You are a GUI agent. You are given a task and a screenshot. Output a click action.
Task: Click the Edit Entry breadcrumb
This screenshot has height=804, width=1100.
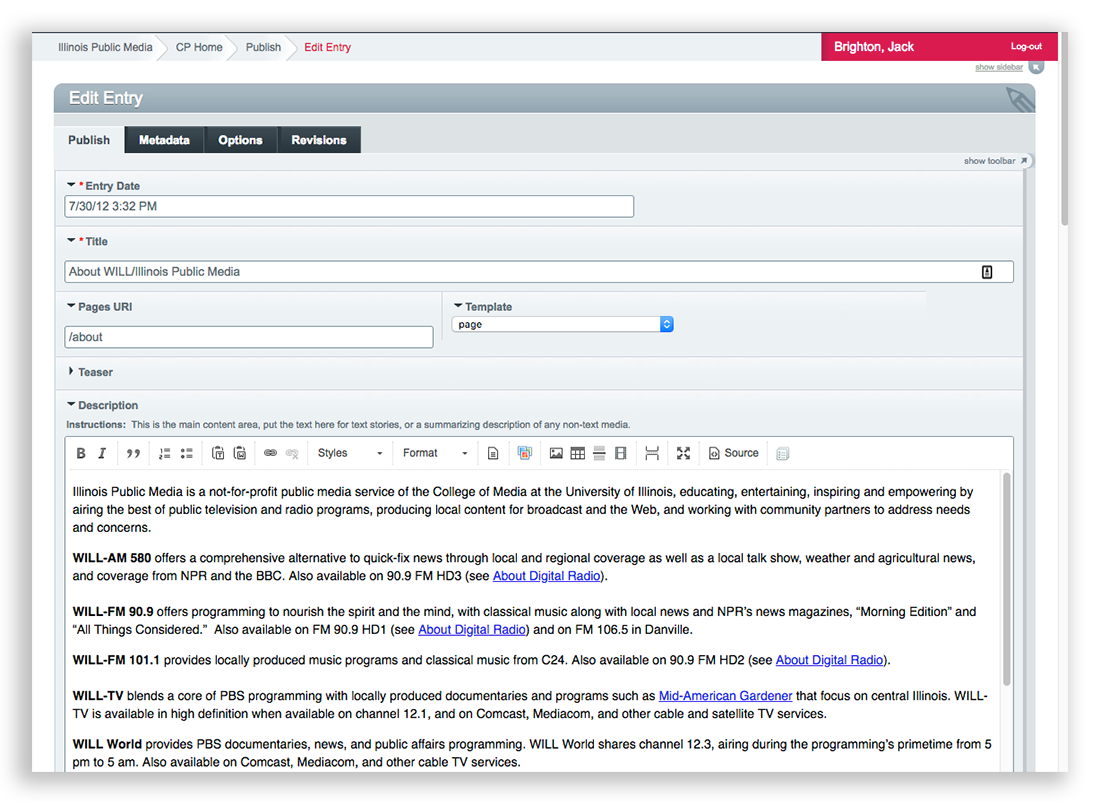tap(328, 47)
